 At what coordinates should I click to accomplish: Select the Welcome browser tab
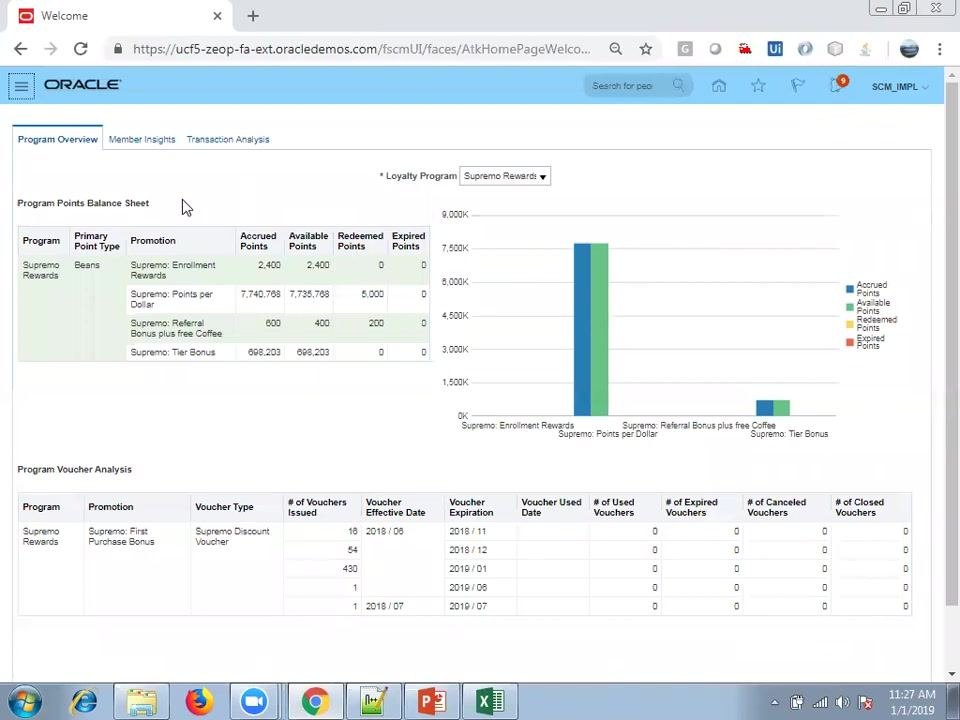[x=119, y=16]
